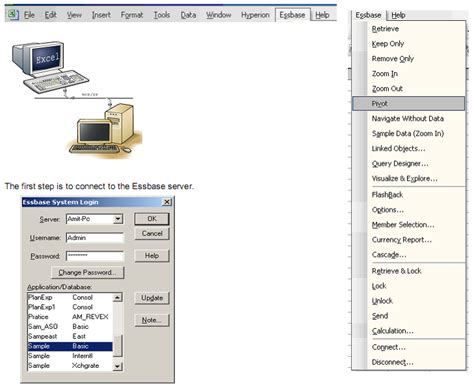Viewport: 474px width, 388px height.
Task: Choose Send in the Essbase menu
Action: tap(409, 316)
